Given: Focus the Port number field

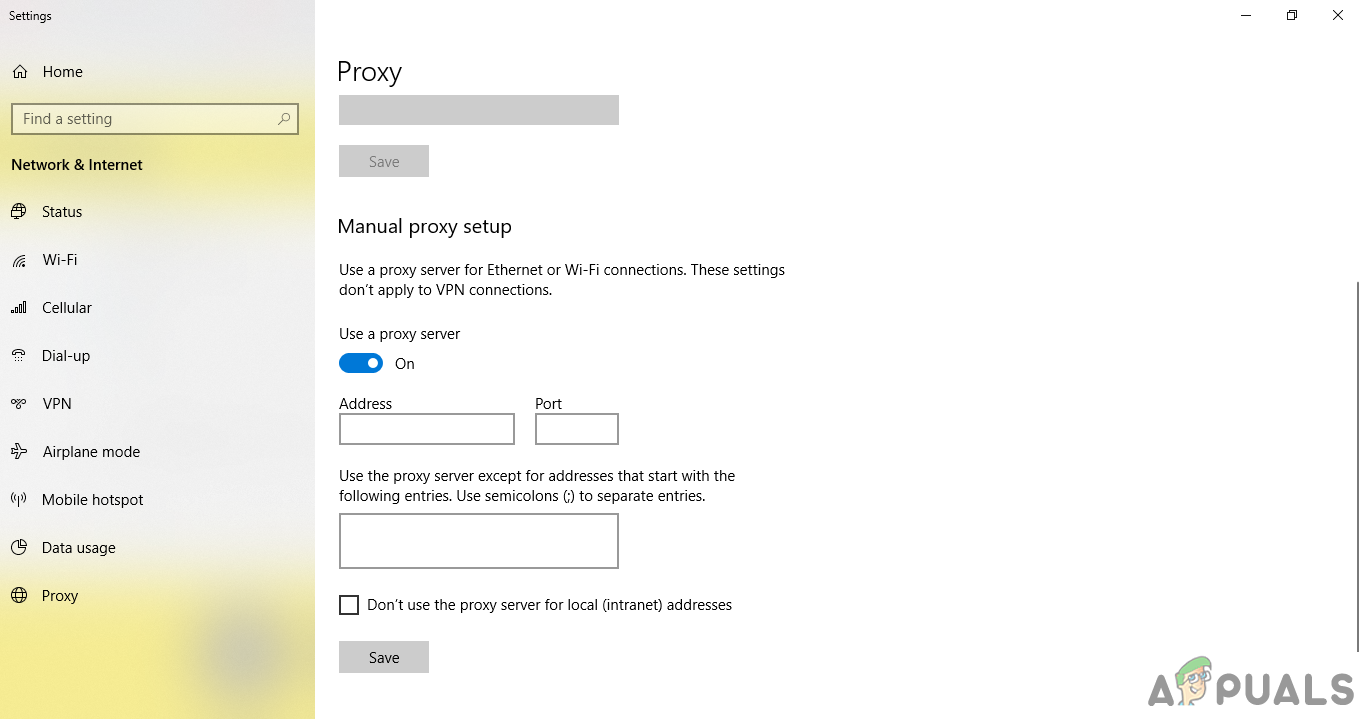Looking at the screenshot, I should [x=577, y=429].
